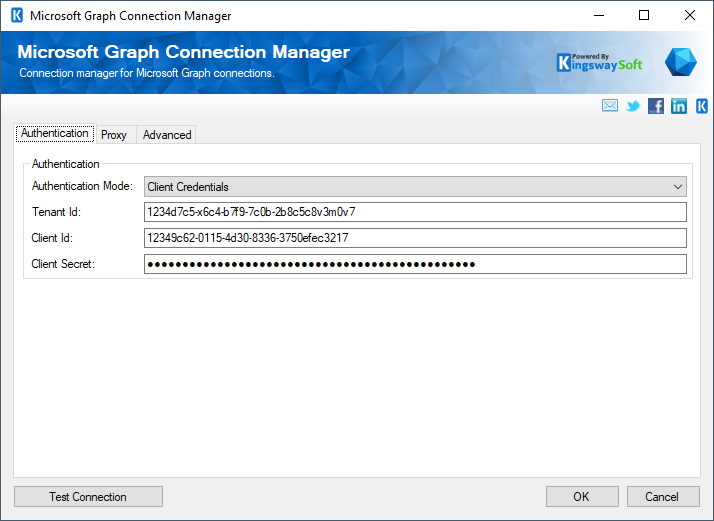Screen dimensions: 714x521
Task: Expand the Authentication Mode dropdown arrow
Action: [678, 187]
